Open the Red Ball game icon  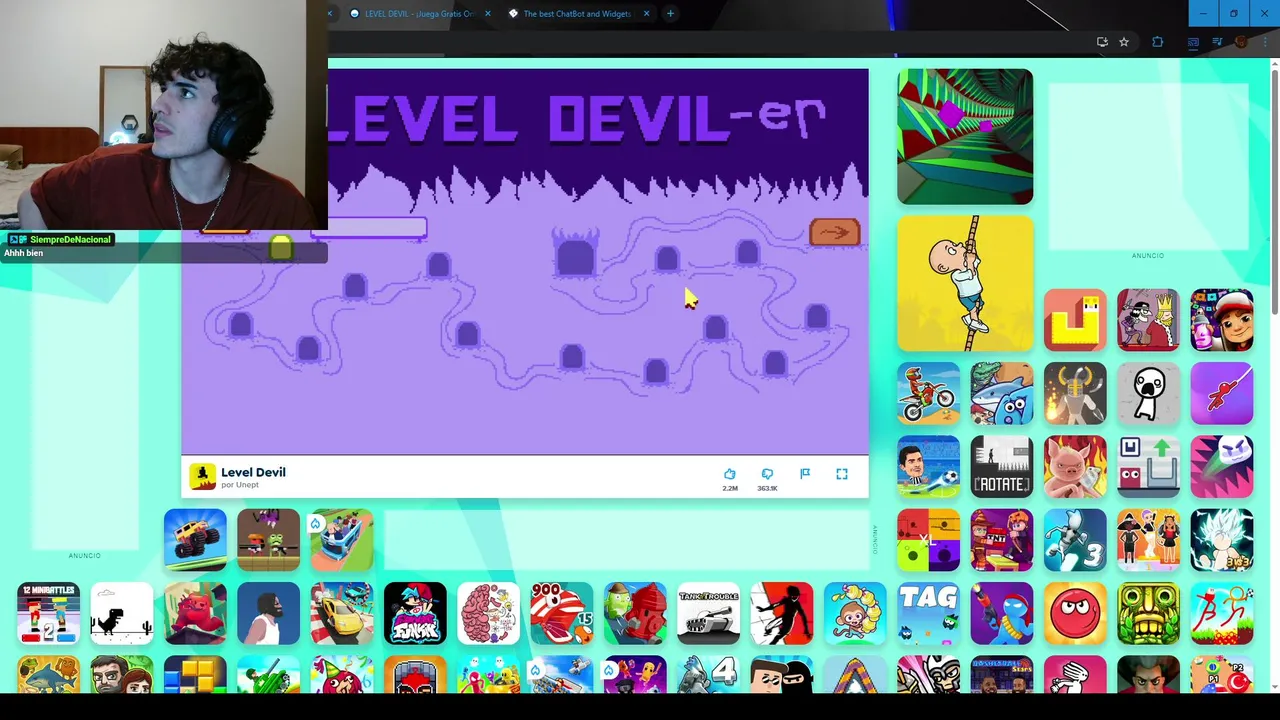[1075, 613]
